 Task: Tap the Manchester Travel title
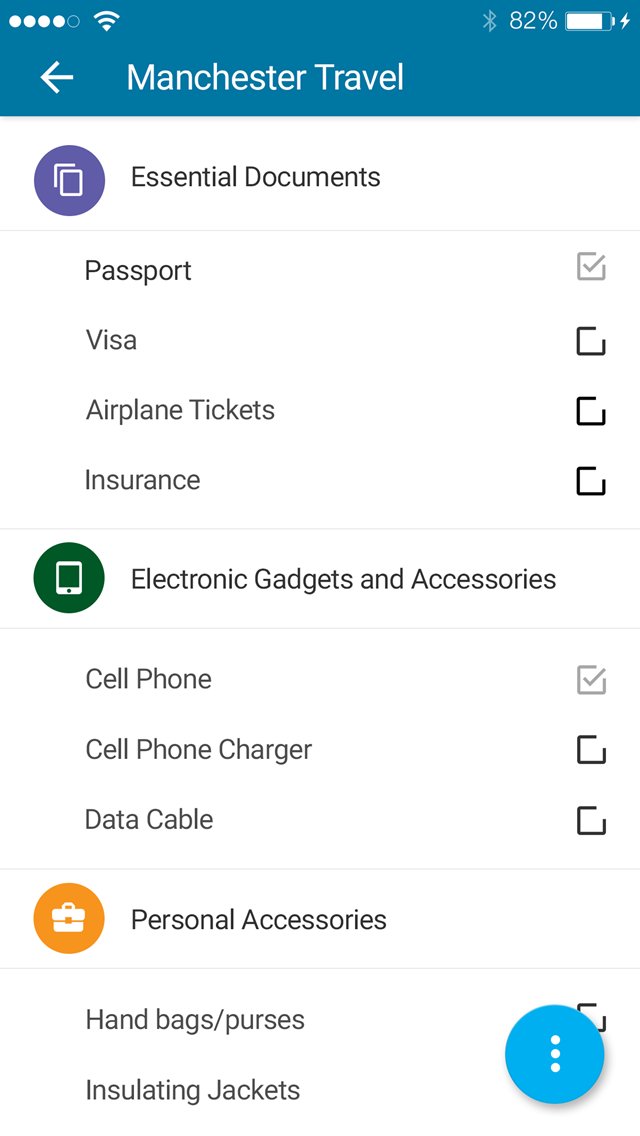(265, 78)
